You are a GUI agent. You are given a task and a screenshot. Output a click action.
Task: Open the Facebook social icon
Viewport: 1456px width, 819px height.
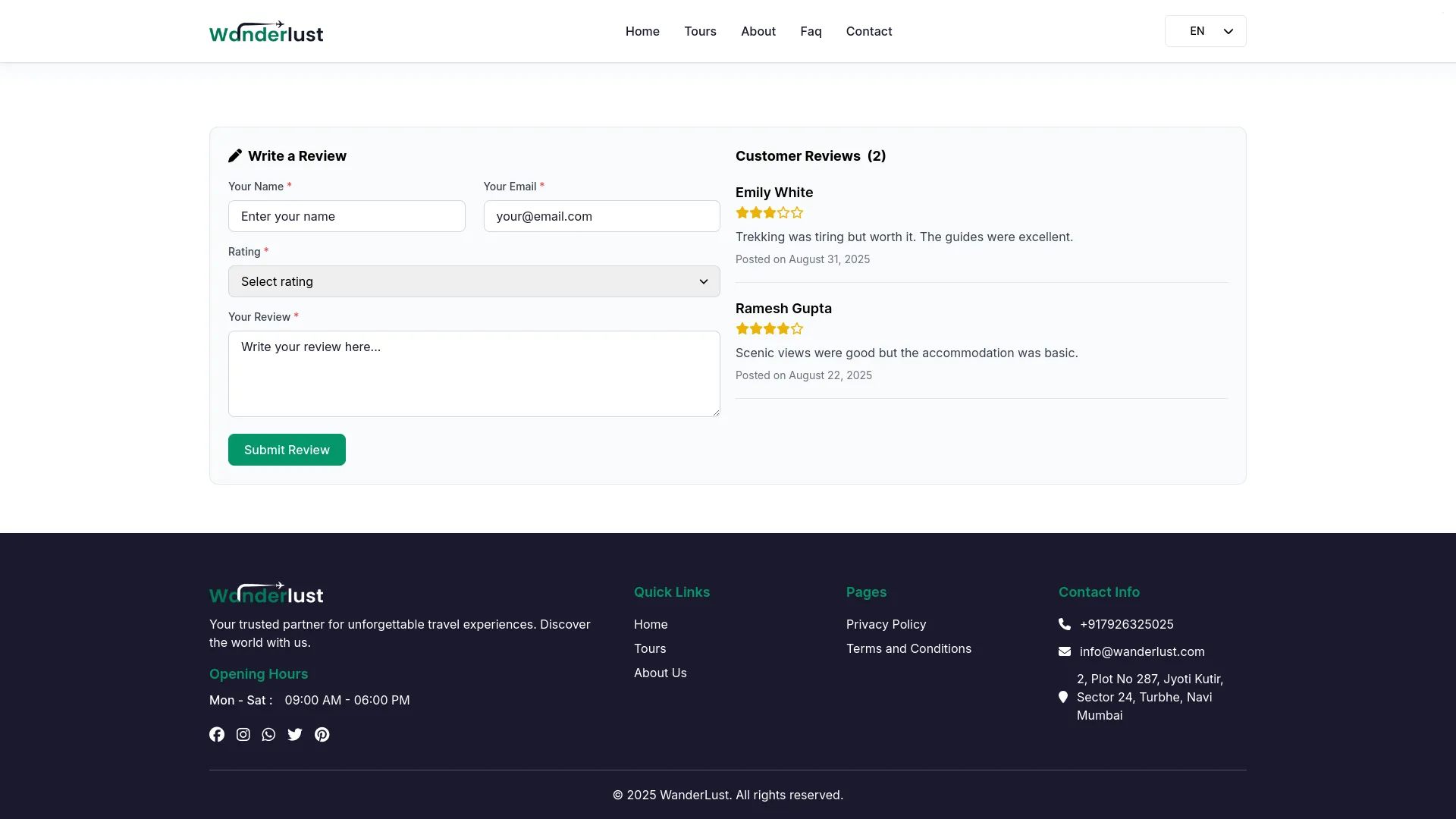(x=217, y=734)
